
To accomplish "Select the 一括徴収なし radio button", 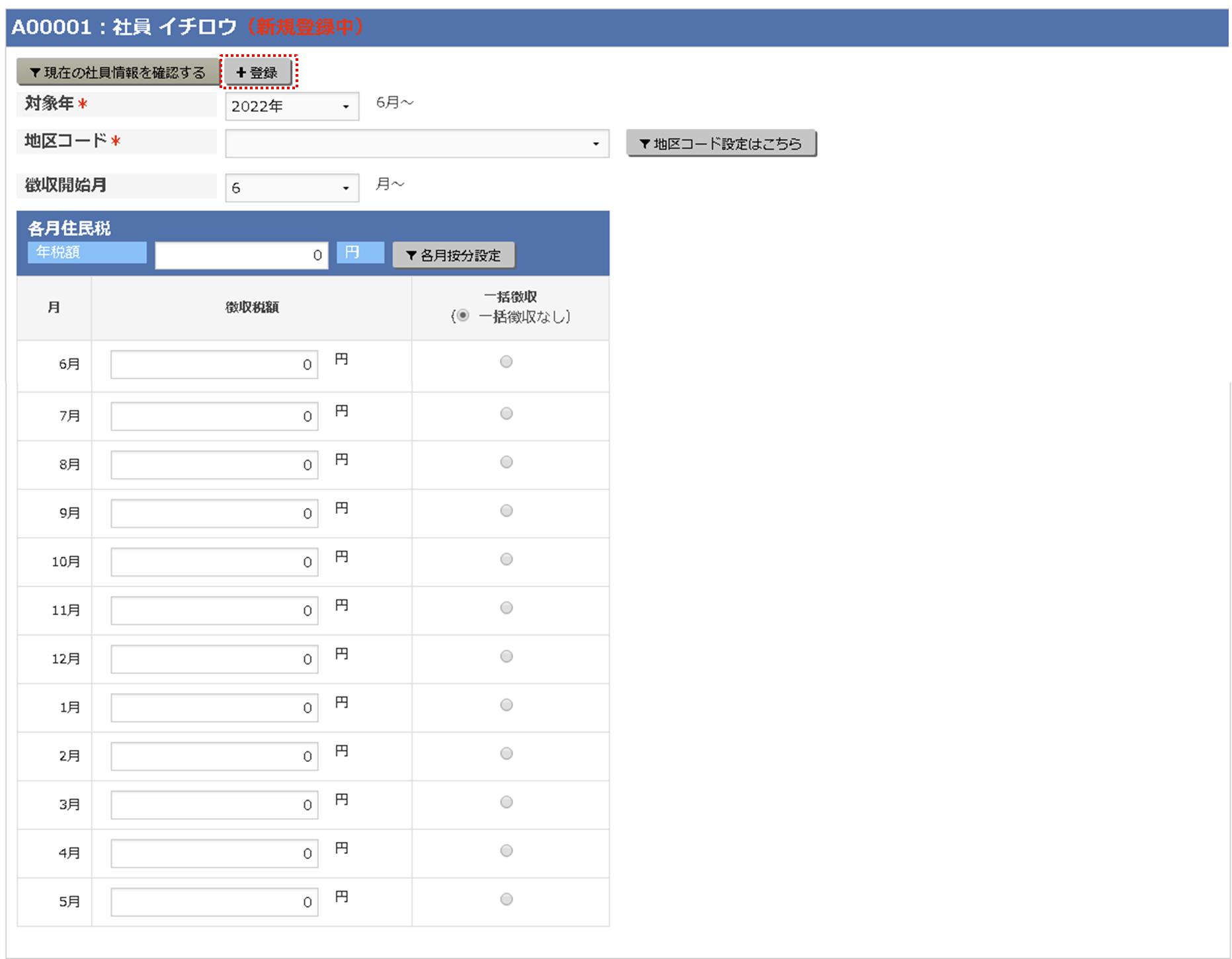I will pos(463,316).
